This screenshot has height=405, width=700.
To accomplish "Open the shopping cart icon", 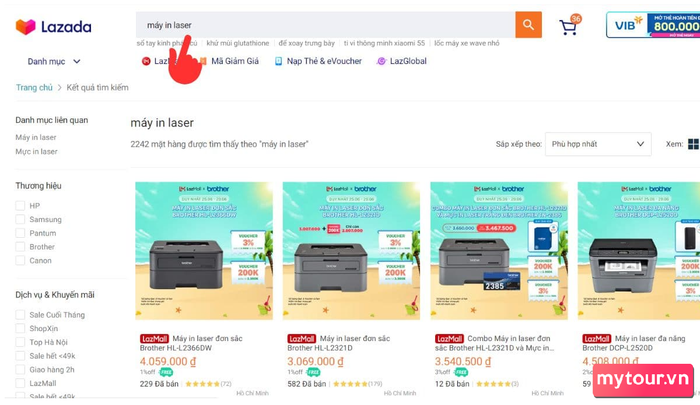I will (x=570, y=26).
